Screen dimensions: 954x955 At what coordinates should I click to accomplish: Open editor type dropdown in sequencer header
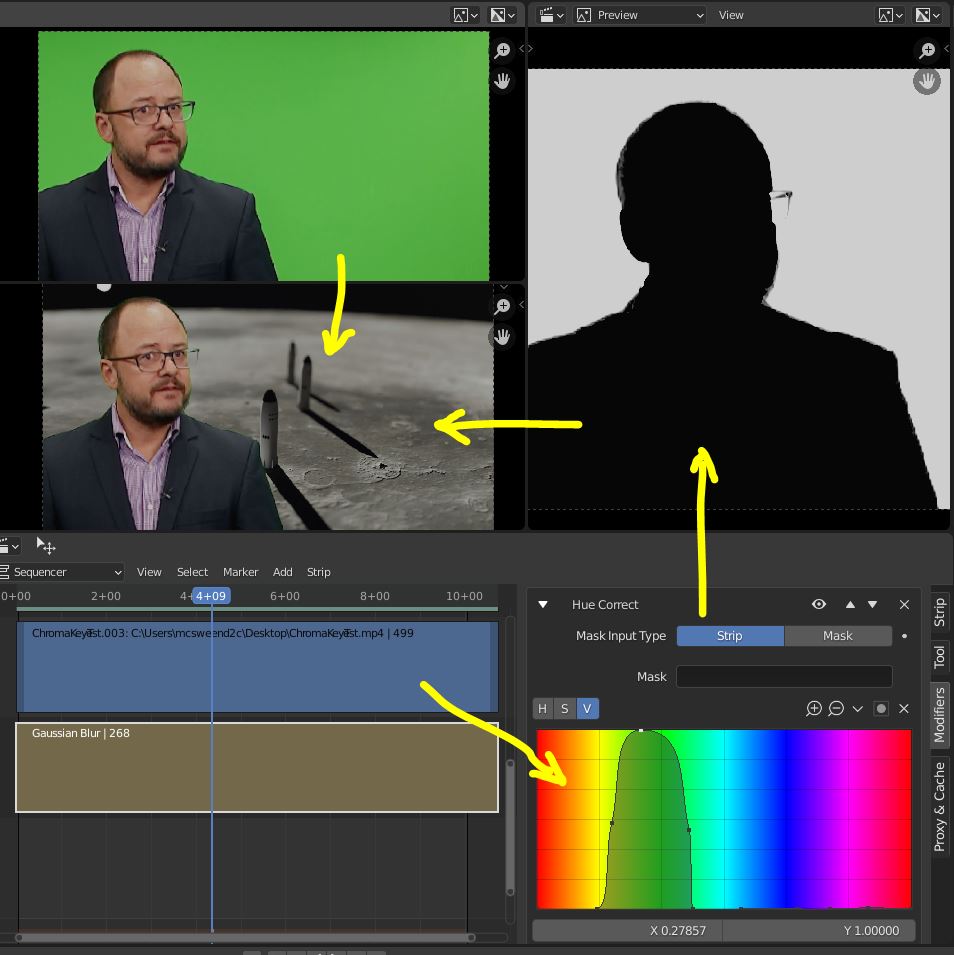(10, 546)
